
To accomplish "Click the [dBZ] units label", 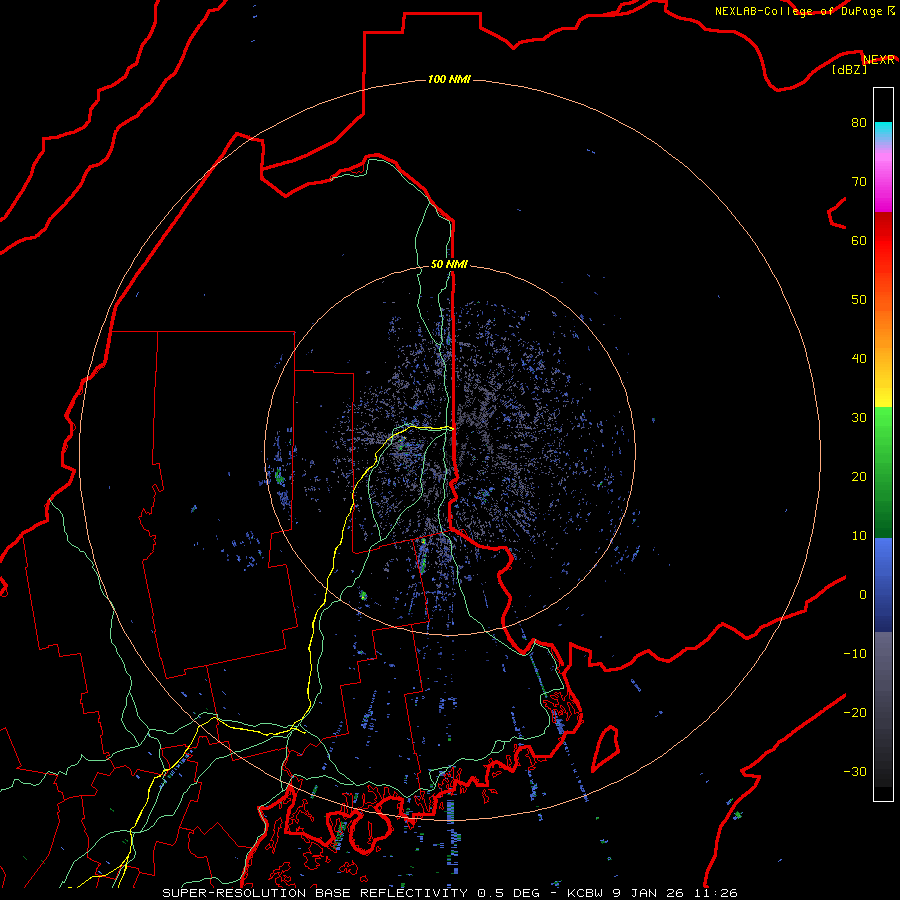I will coord(849,69).
